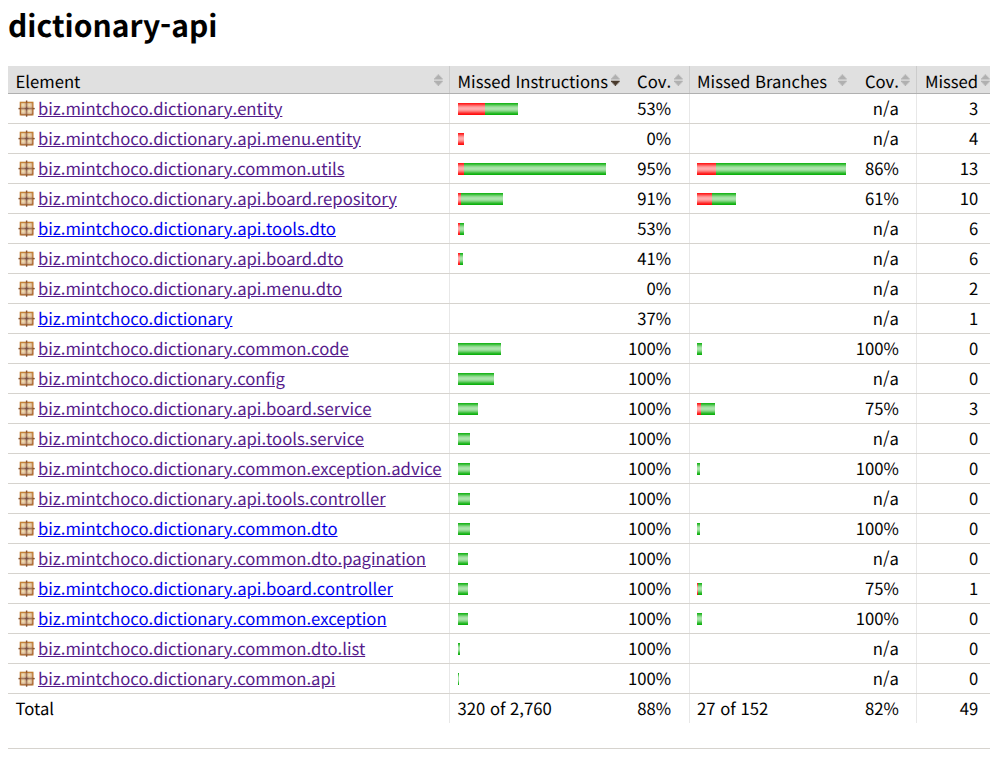Click package icon beside biz.mintchoco.dictionary.api.menu.dto

click(26, 289)
